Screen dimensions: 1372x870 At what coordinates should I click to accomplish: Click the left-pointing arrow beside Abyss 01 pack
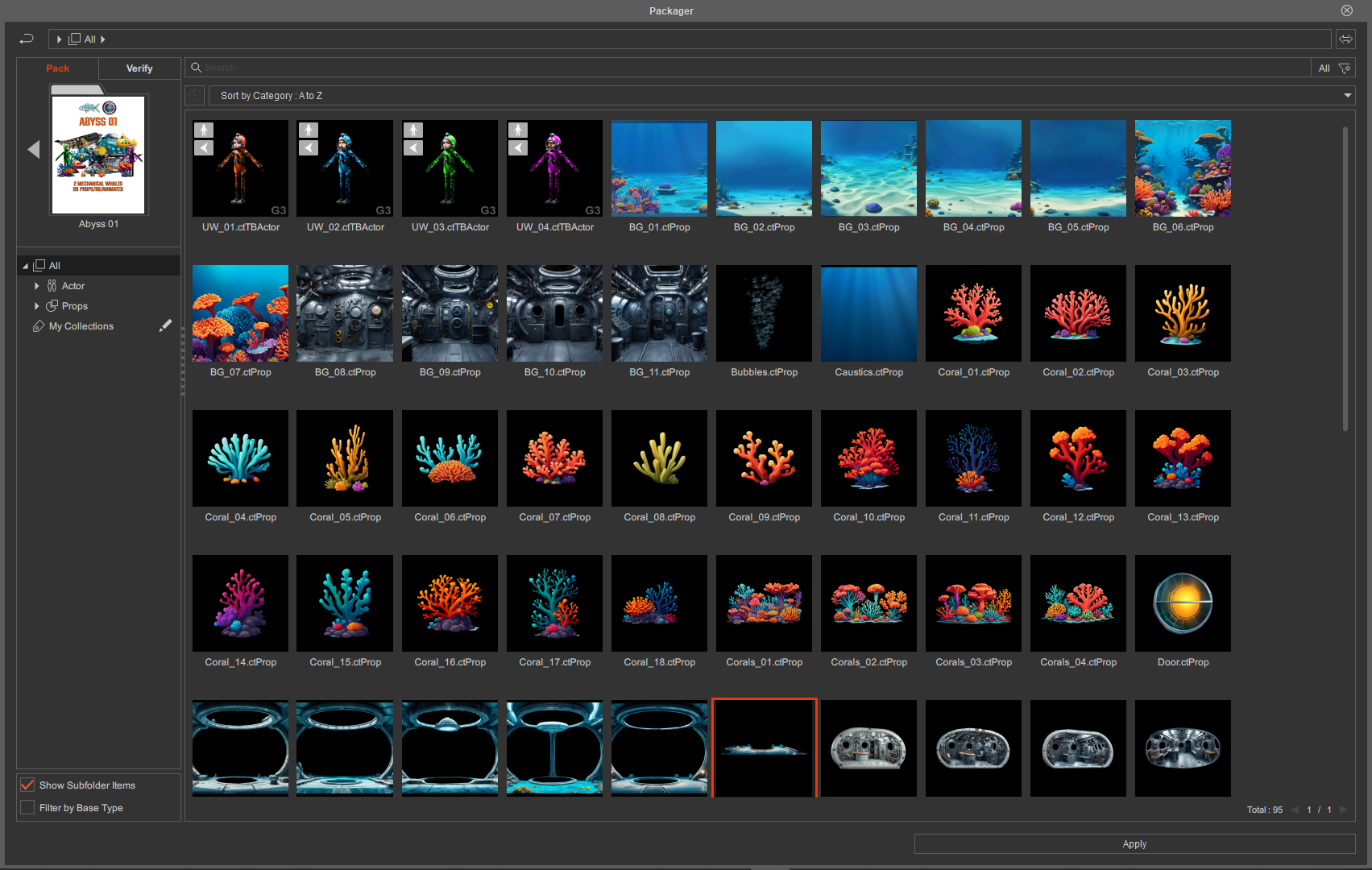pyautogui.click(x=33, y=149)
